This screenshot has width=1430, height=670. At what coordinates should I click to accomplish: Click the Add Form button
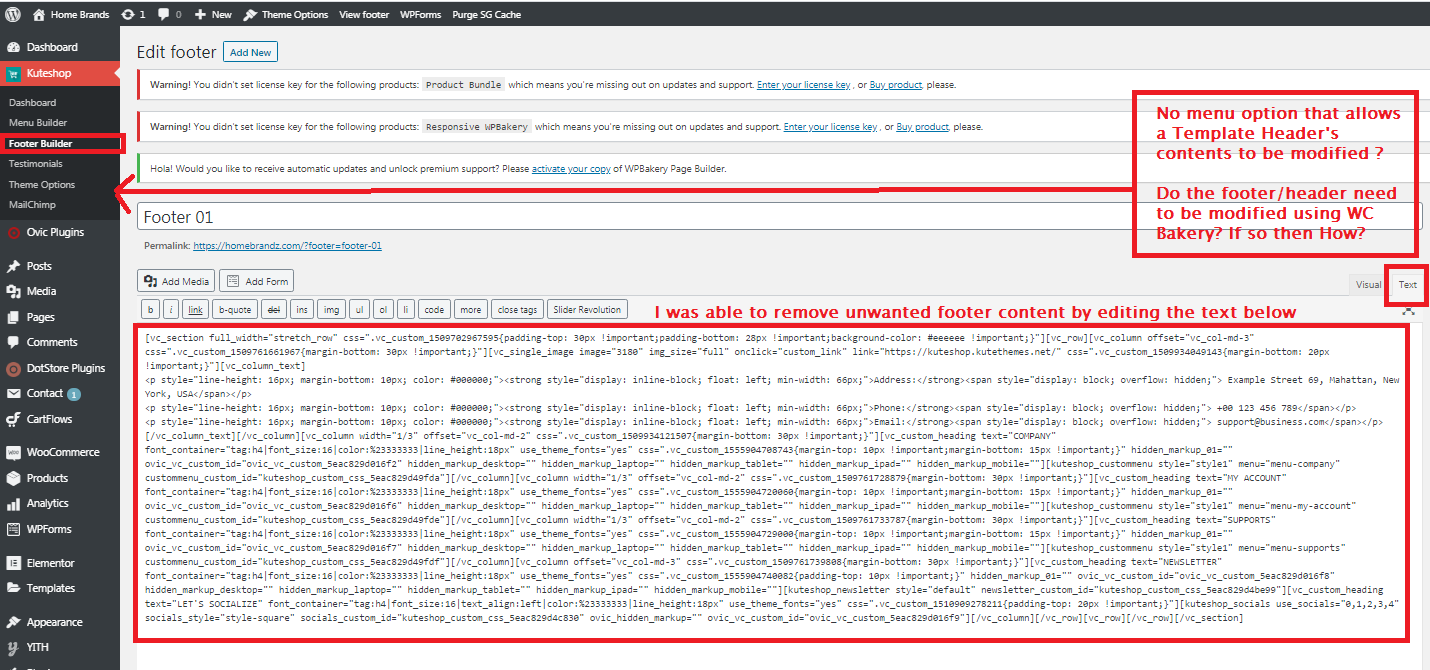pos(256,282)
